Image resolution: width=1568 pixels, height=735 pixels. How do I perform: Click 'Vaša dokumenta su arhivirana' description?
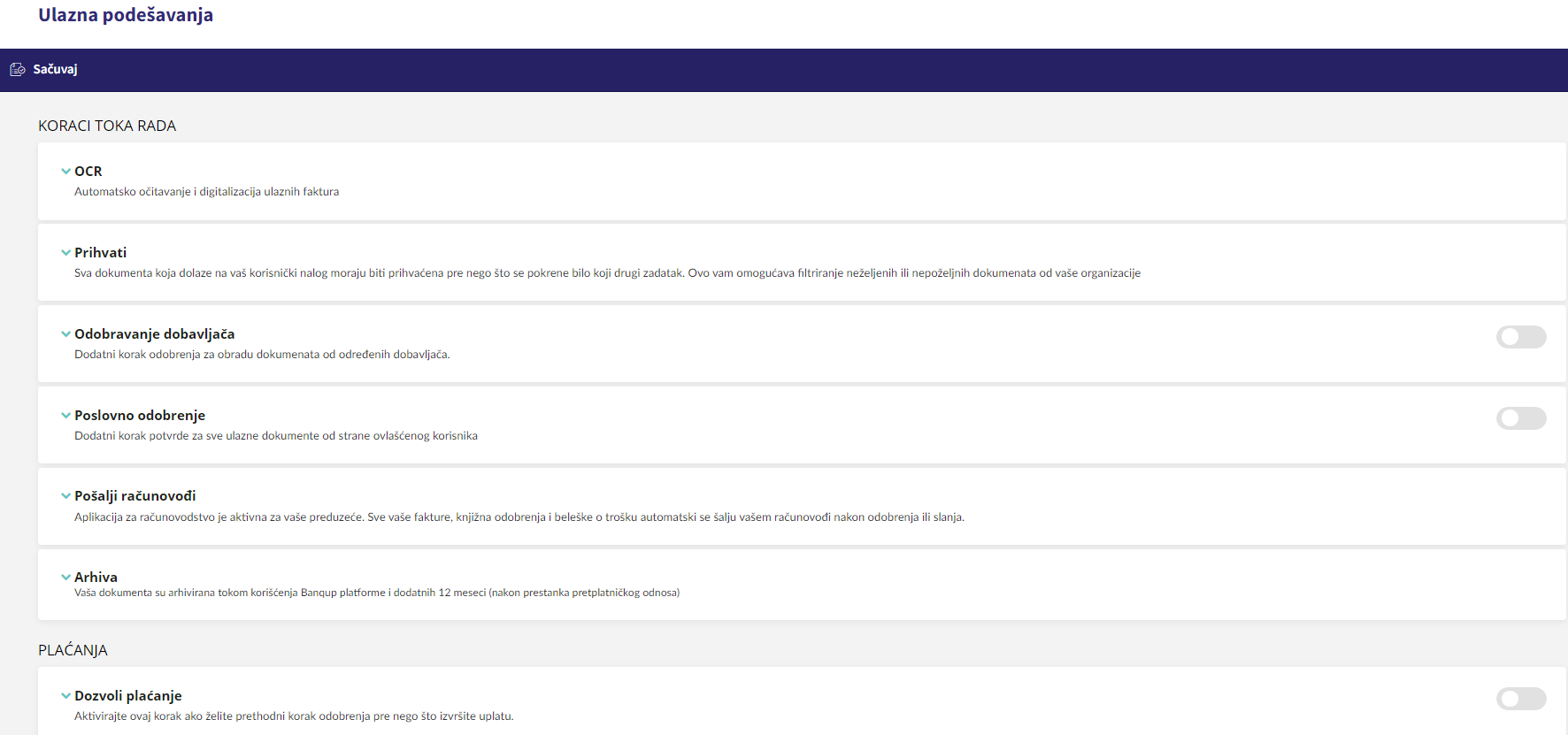(x=377, y=593)
